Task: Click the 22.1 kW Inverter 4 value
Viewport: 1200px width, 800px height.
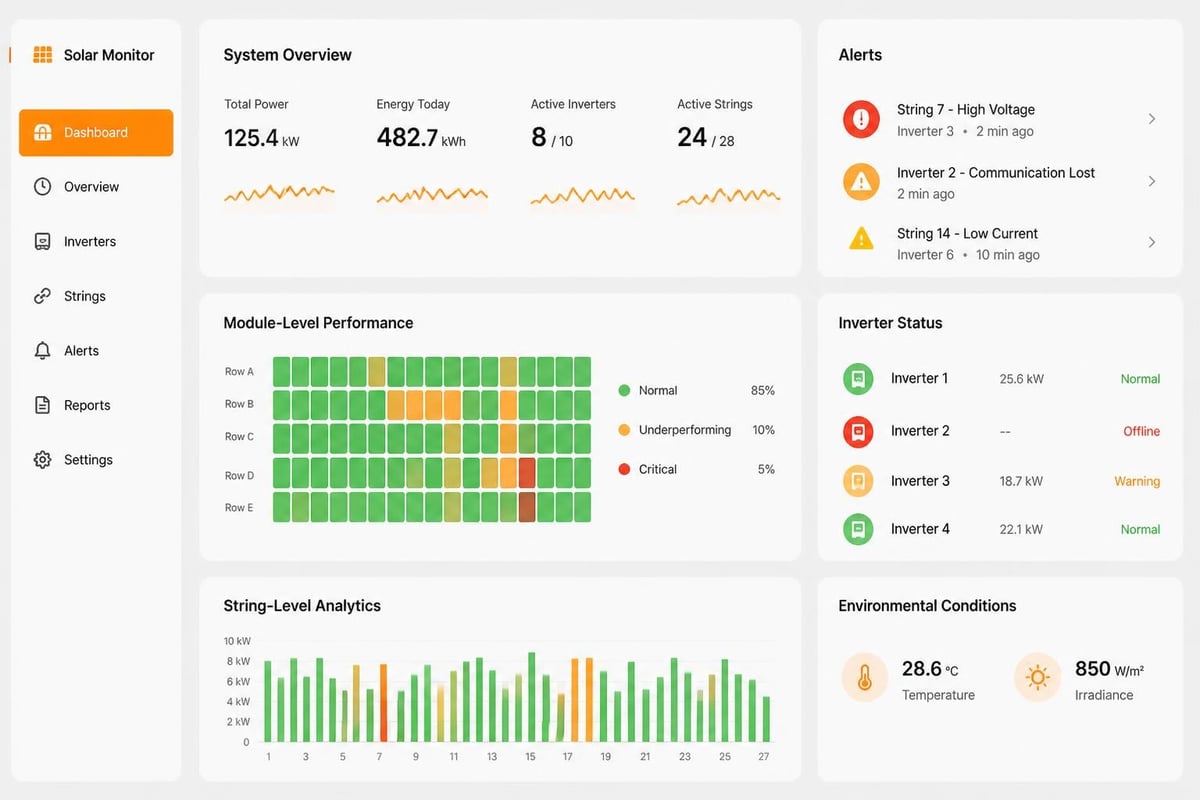Action: tap(1021, 529)
